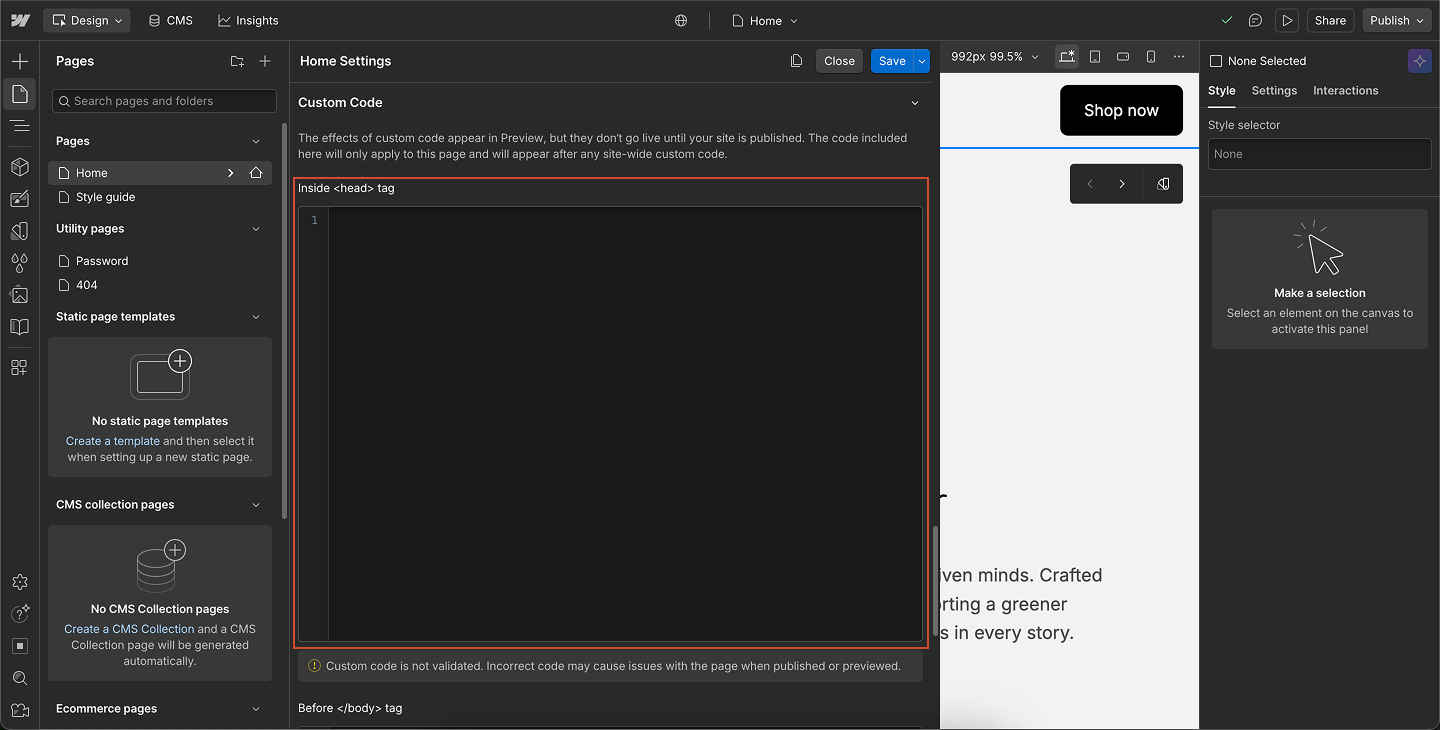1440x730 pixels.
Task: Open the Save options dropdown arrow
Action: coord(922,61)
